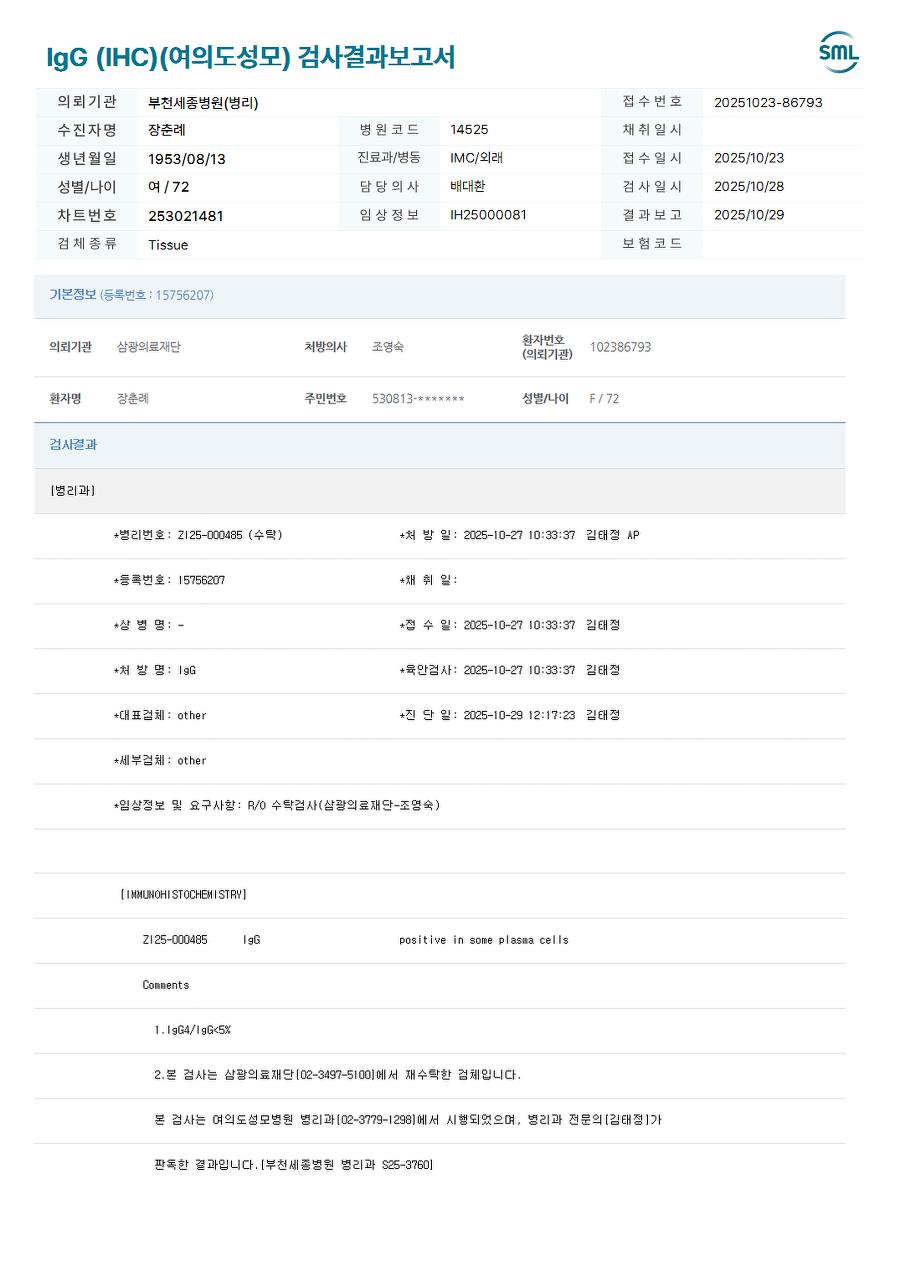This screenshot has height=1271, width=900.
Task: Click the '[IMMUNOHISTOCHEMISTRY]' heading
Action: (183, 894)
